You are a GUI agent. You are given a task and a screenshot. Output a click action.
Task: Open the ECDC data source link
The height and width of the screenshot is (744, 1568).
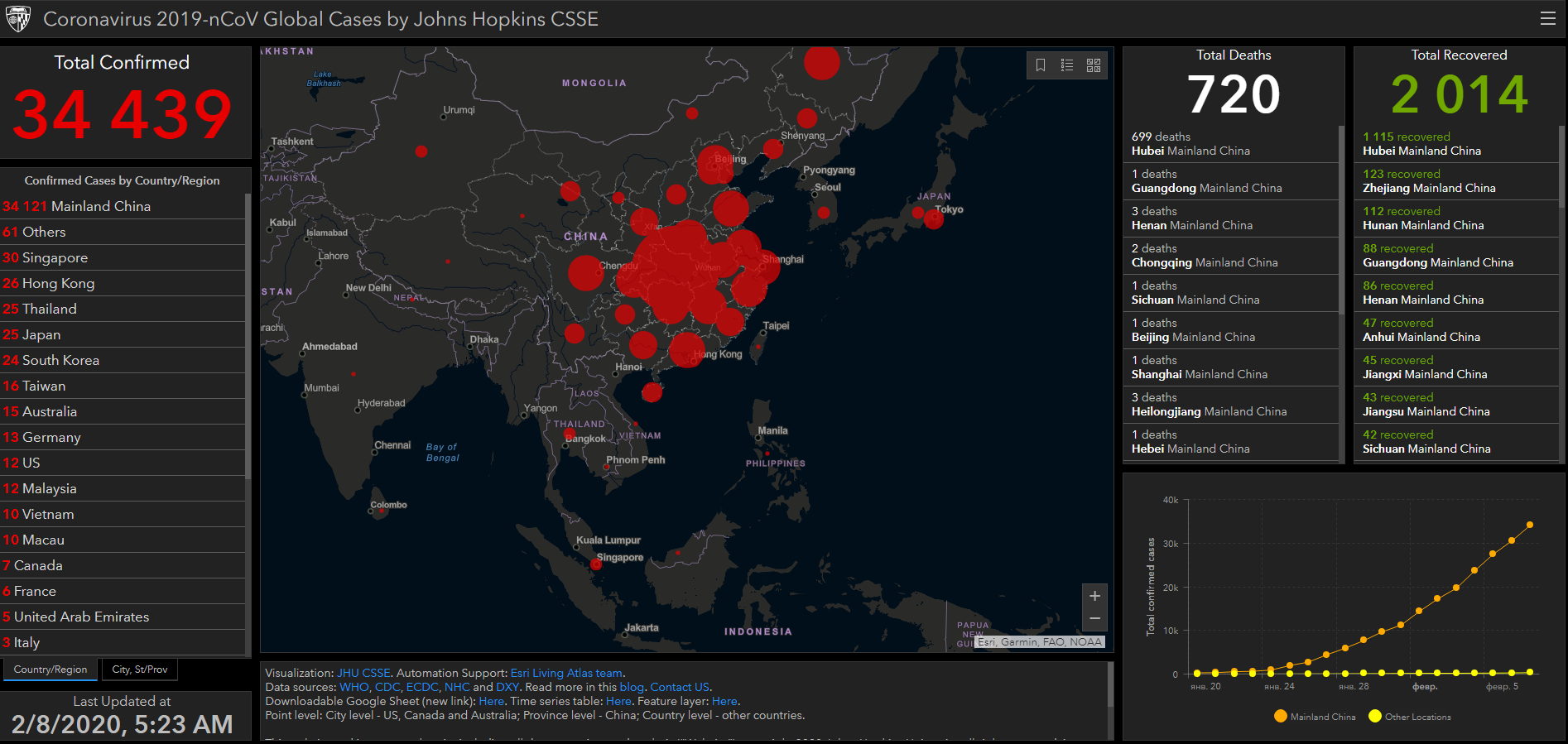tap(422, 687)
